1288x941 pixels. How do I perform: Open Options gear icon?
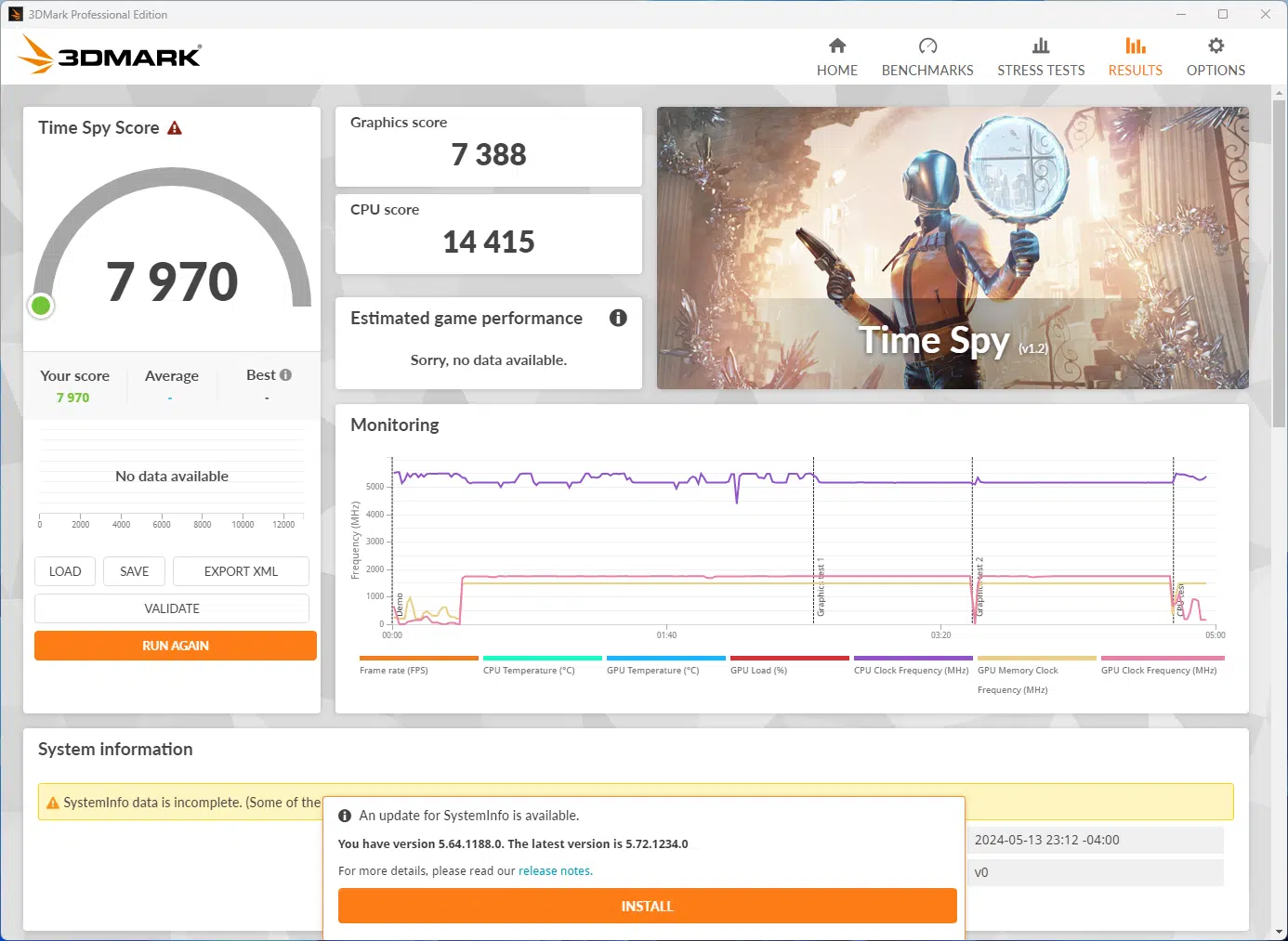[1215, 46]
